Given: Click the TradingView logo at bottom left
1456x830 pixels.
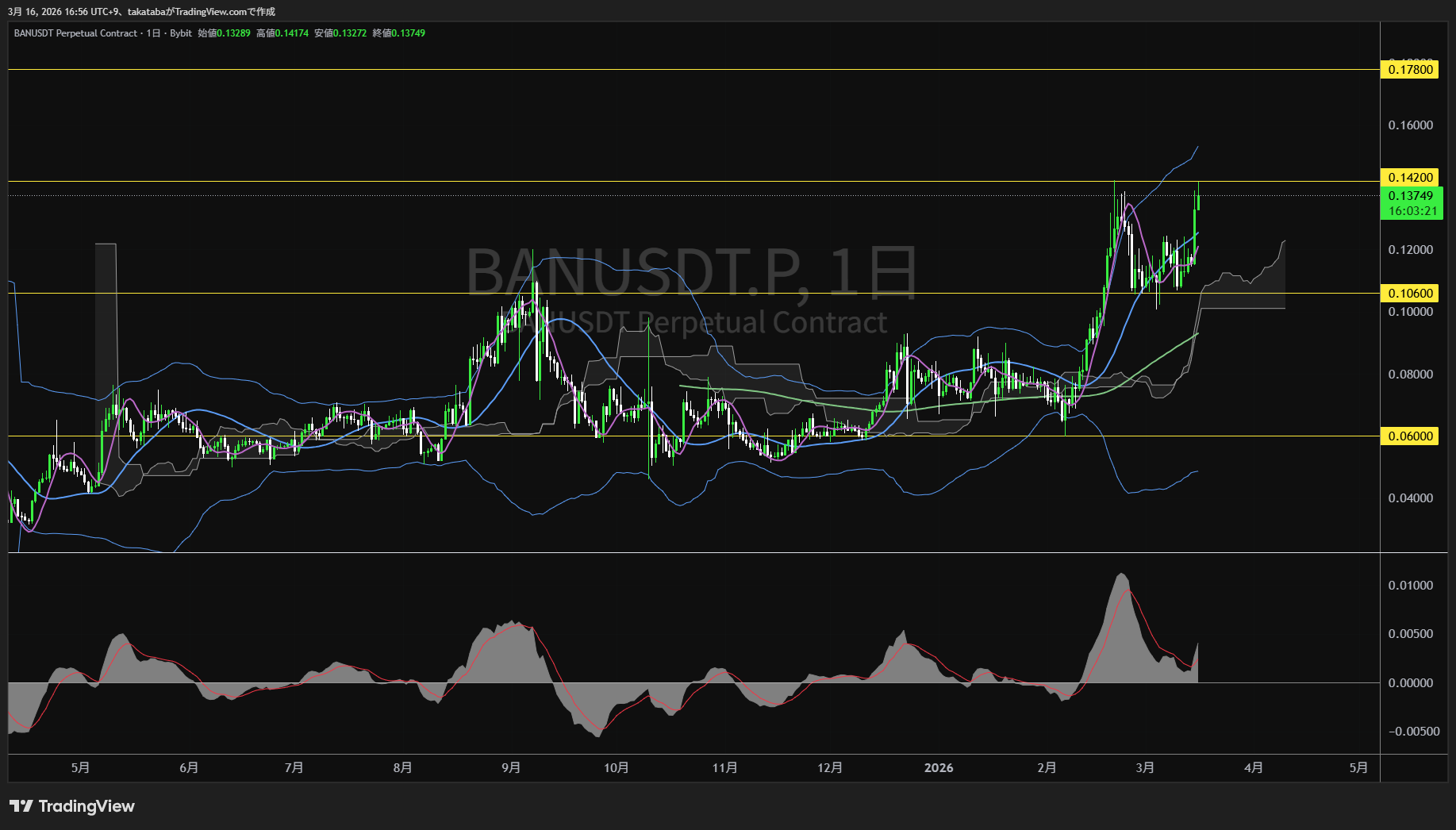Looking at the screenshot, I should [72, 806].
